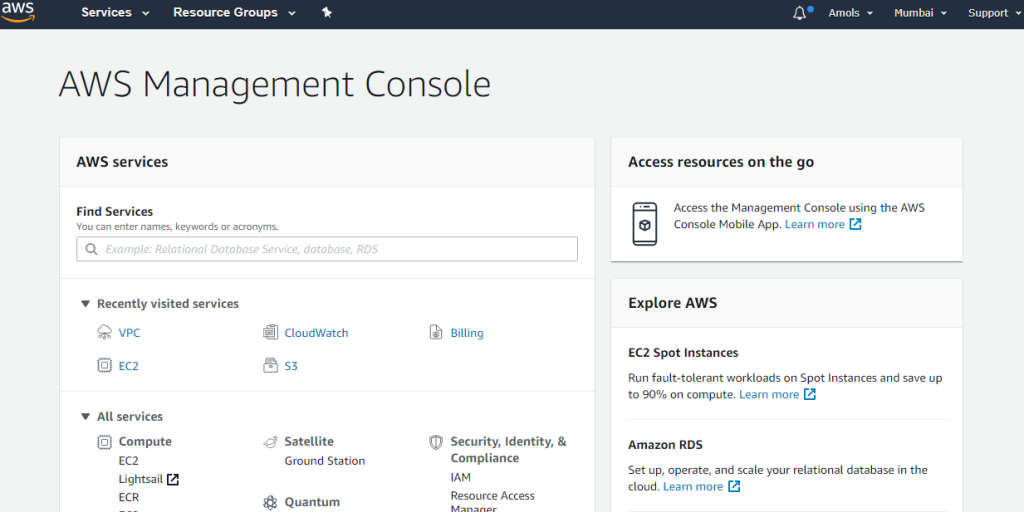
Task: Open EC2 from recently visited services
Action: (x=129, y=366)
